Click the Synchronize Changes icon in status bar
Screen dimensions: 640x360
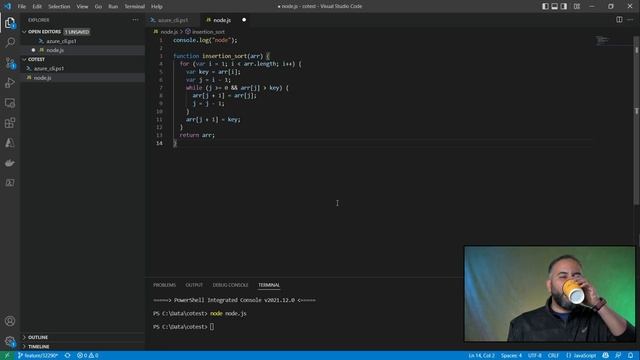tap(68, 356)
